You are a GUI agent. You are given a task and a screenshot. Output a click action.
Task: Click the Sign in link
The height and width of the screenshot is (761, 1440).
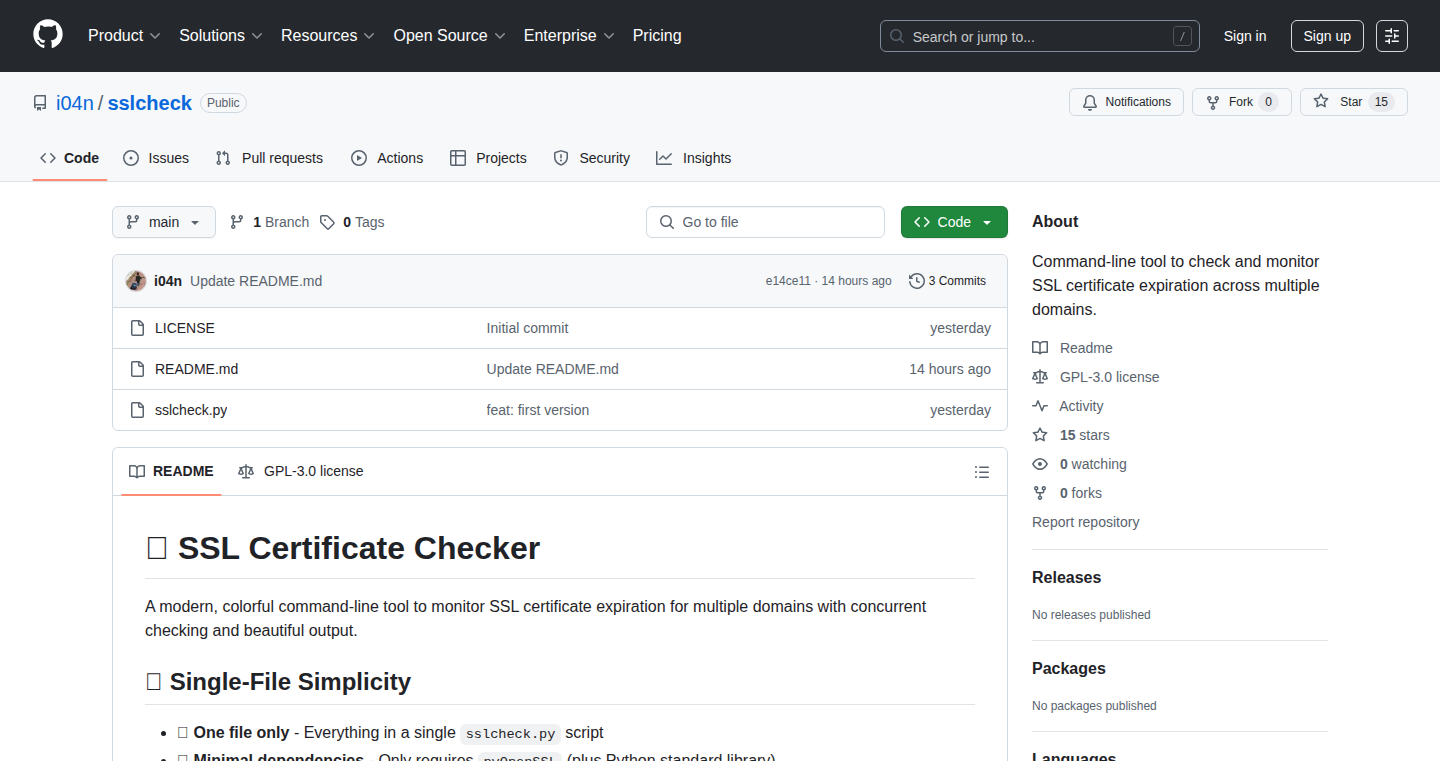1245,36
